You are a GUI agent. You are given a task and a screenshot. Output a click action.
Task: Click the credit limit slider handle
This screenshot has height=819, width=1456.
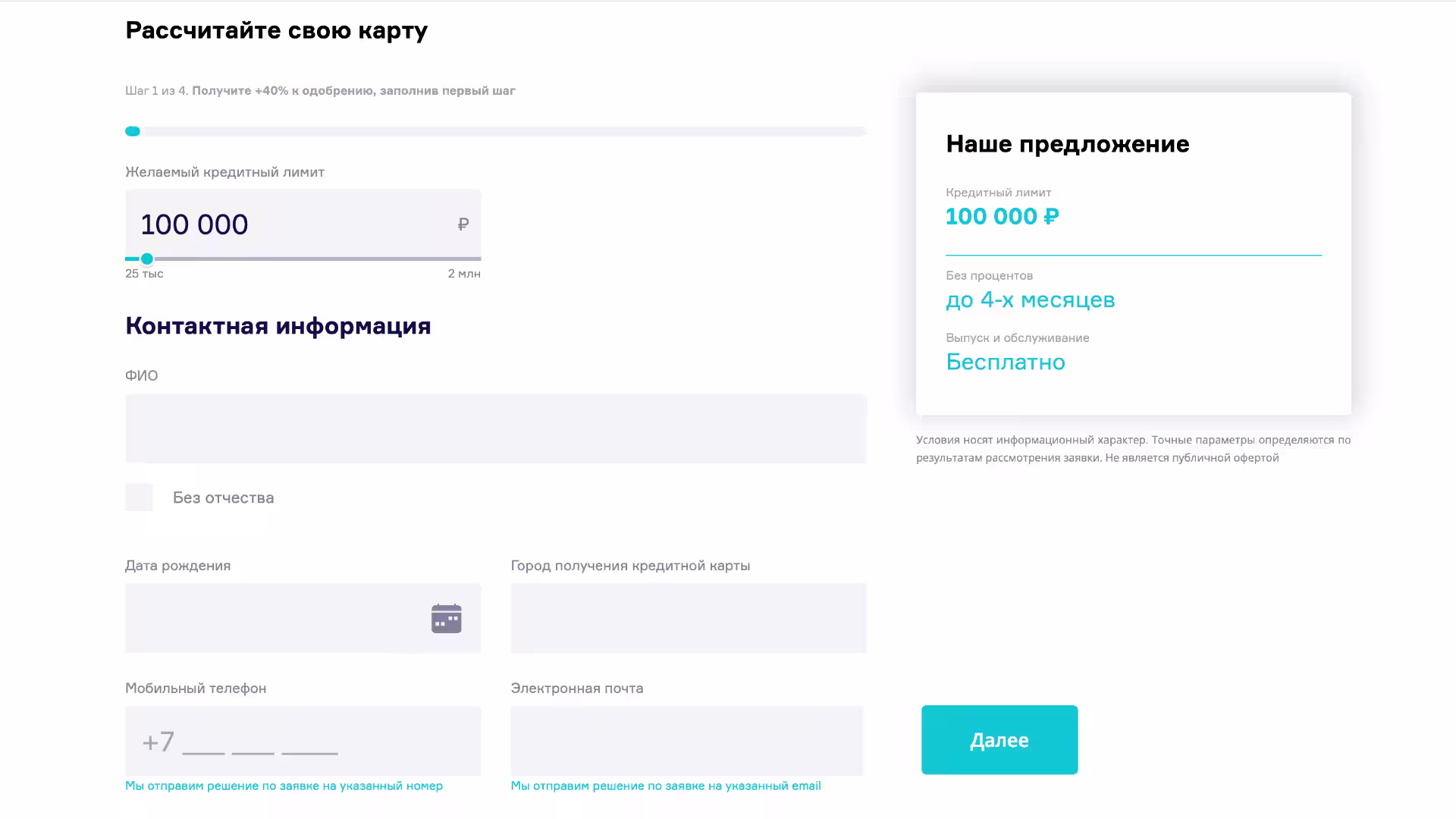pyautogui.click(x=147, y=259)
